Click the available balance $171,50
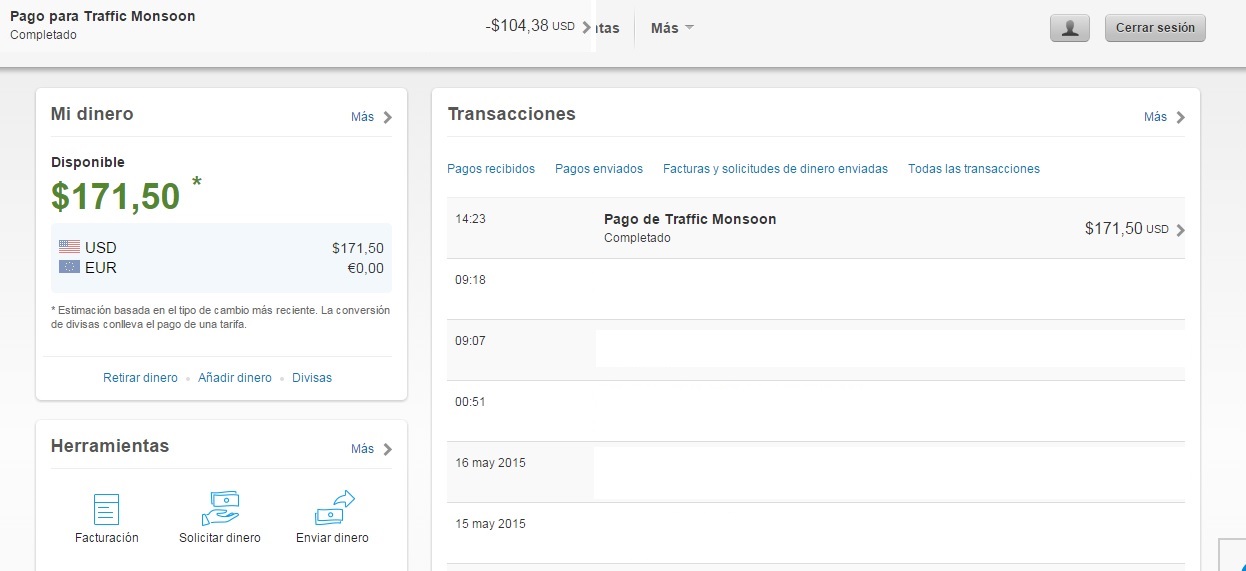The width and height of the screenshot is (1246, 571). coord(116,196)
